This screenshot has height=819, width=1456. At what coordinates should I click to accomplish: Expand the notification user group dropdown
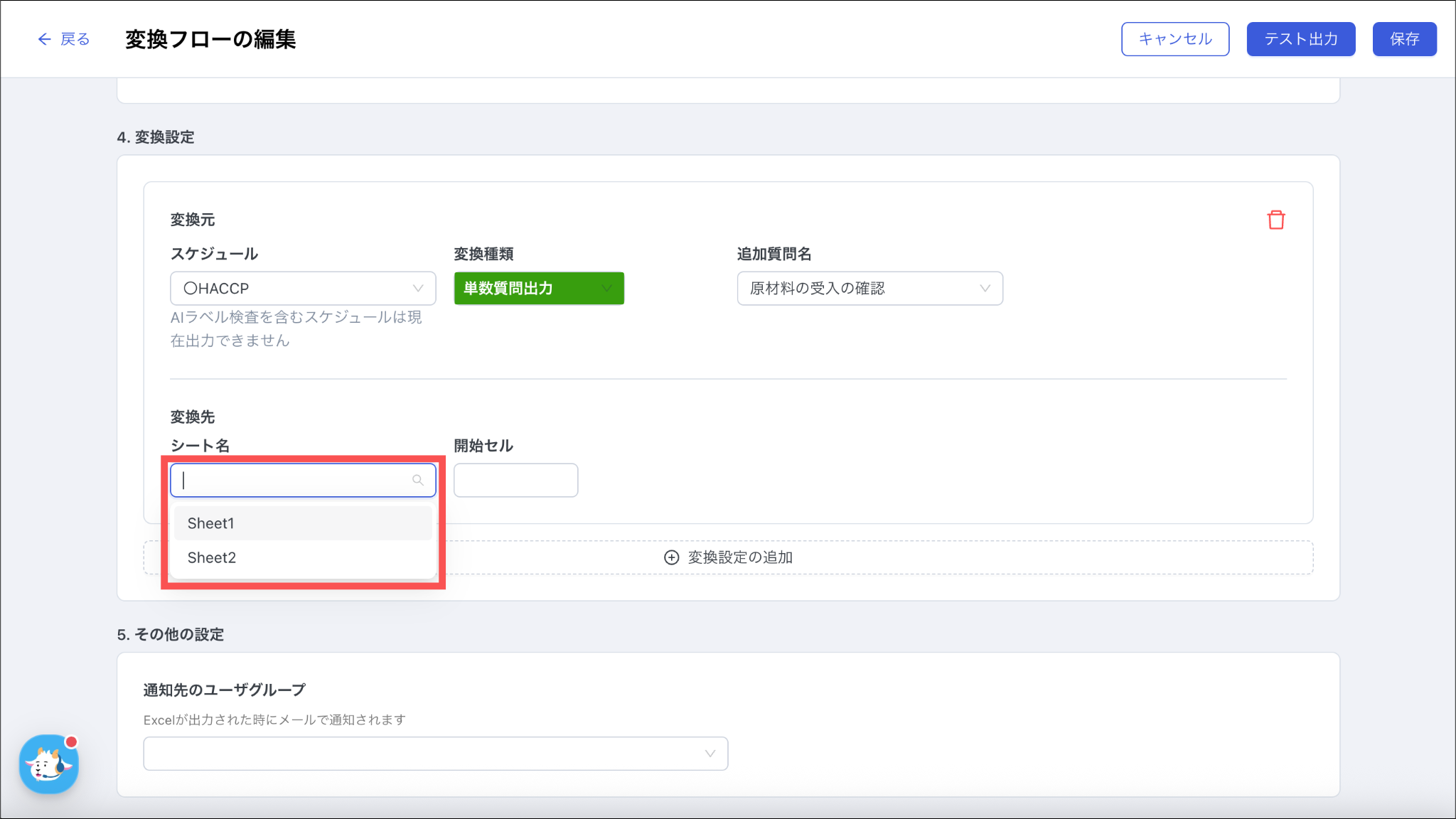coord(435,754)
